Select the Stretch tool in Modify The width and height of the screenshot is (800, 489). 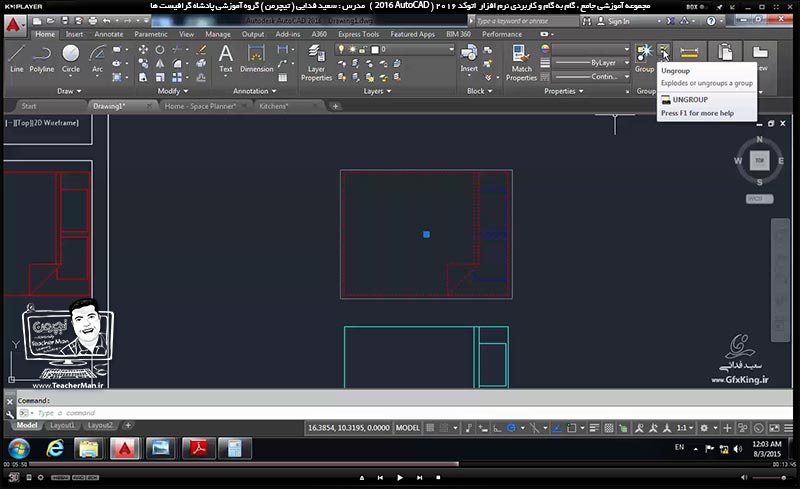(143, 77)
